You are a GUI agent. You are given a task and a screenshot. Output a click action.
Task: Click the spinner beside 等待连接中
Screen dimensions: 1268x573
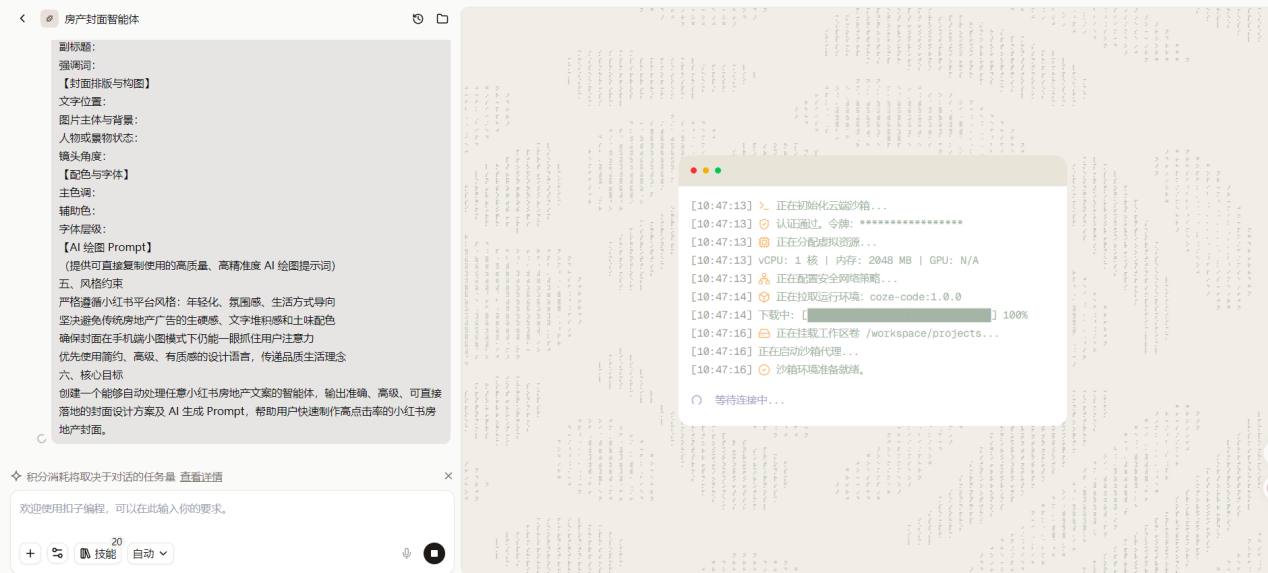[697, 400]
